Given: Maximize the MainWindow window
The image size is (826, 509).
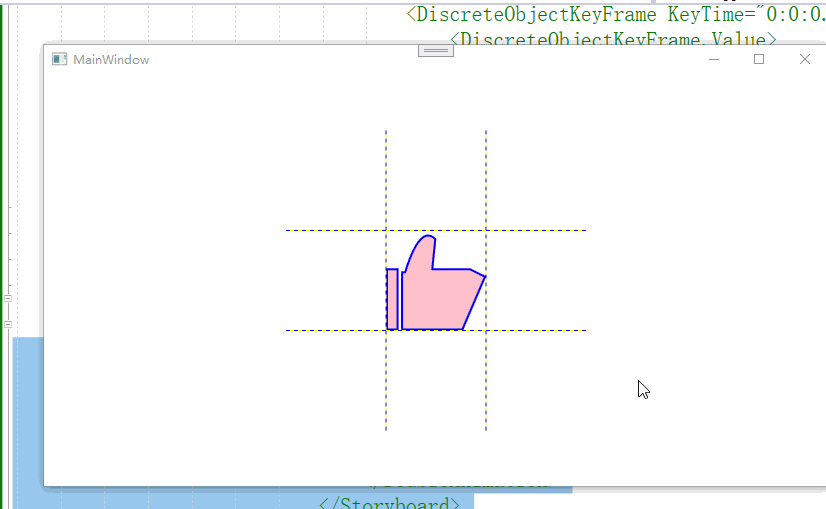Looking at the screenshot, I should pyautogui.click(x=759, y=60).
